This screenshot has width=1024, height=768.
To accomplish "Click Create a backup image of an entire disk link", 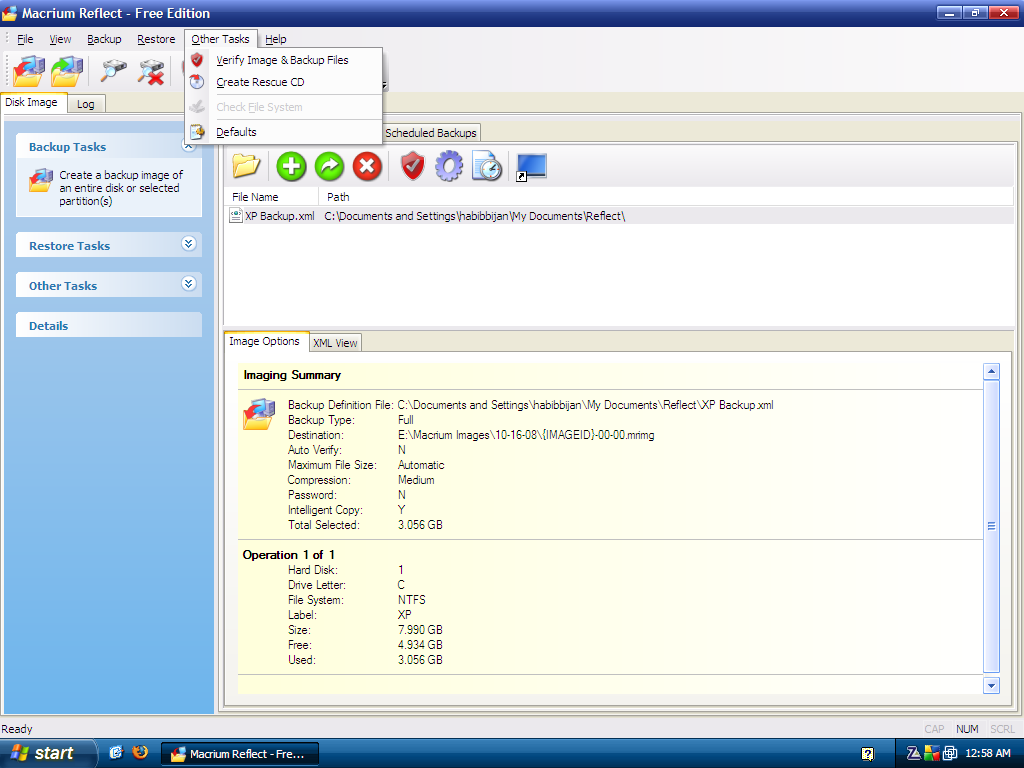I will pyautogui.click(x=121, y=188).
